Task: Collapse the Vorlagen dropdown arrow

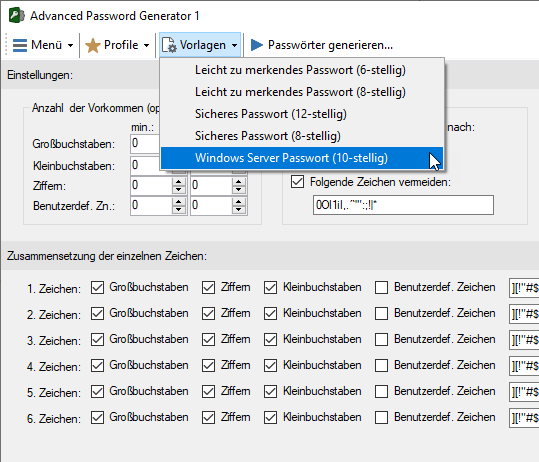Action: [x=234, y=45]
